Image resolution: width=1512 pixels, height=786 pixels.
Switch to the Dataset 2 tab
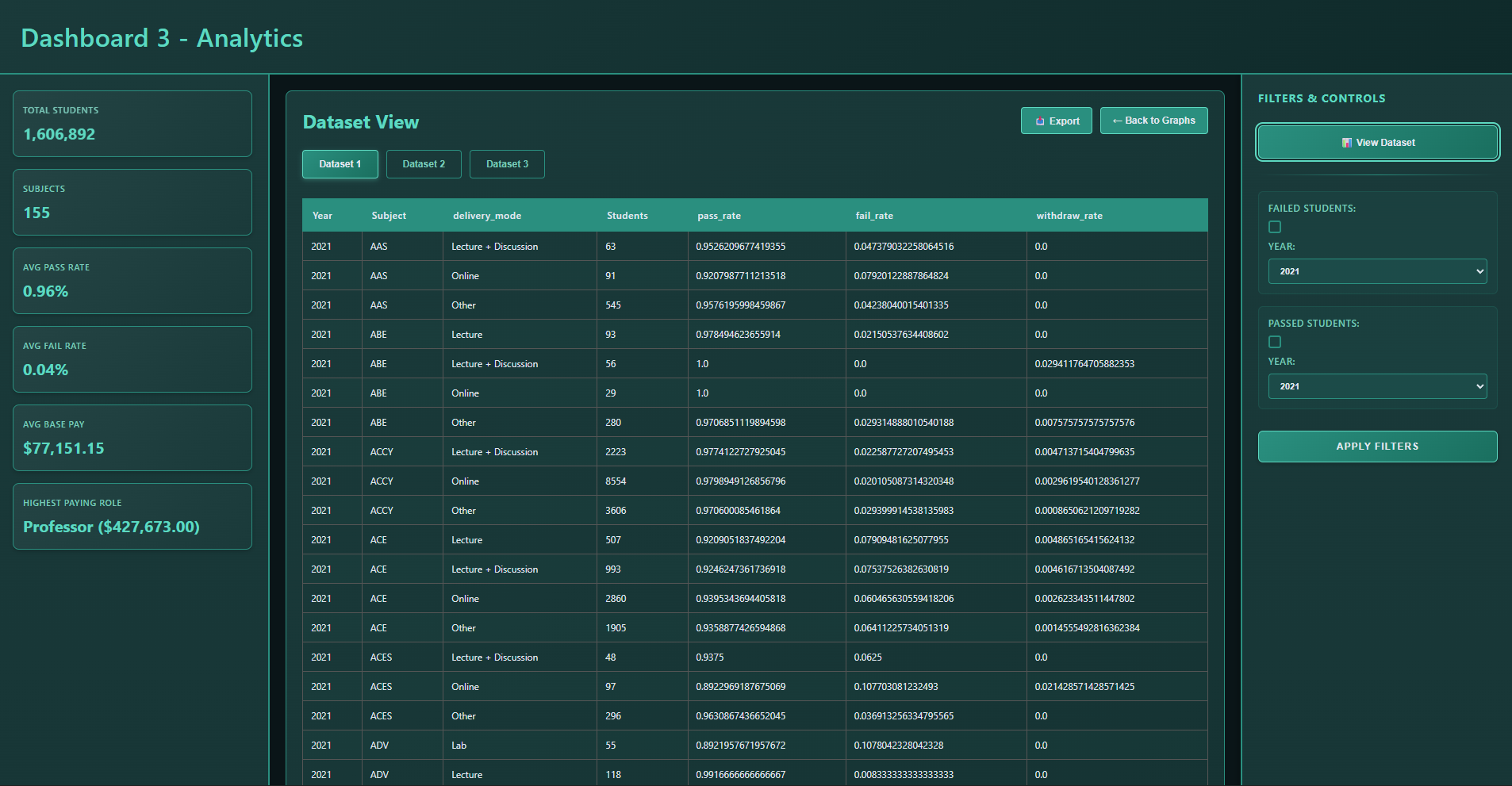(424, 164)
